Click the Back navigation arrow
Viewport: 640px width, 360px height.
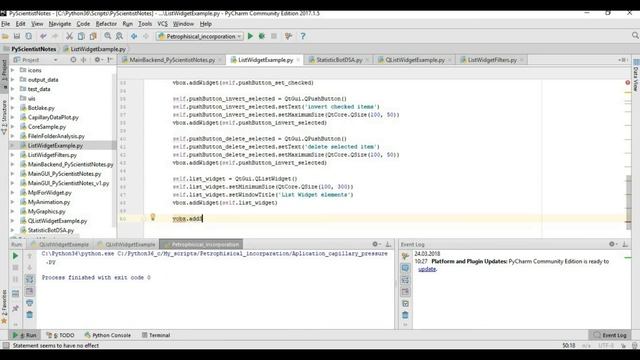click(134, 36)
